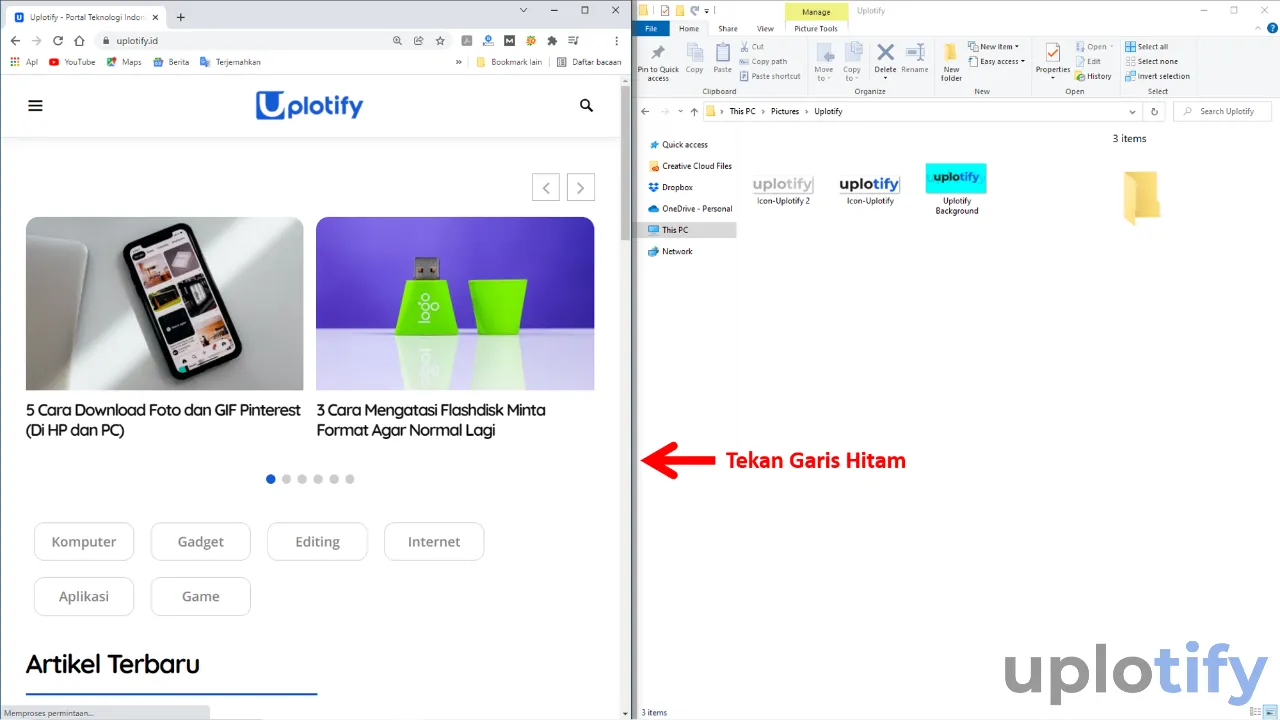Open Properties in Explorer ribbon
Screen dimensions: 1280x720
point(1053,62)
